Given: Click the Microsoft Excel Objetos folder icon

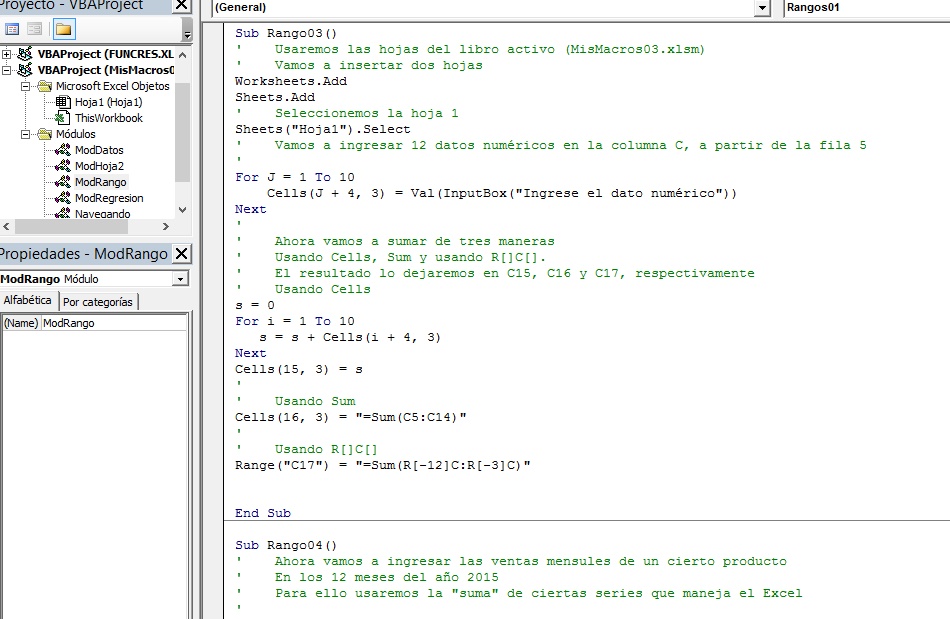Looking at the screenshot, I should click(x=44, y=86).
